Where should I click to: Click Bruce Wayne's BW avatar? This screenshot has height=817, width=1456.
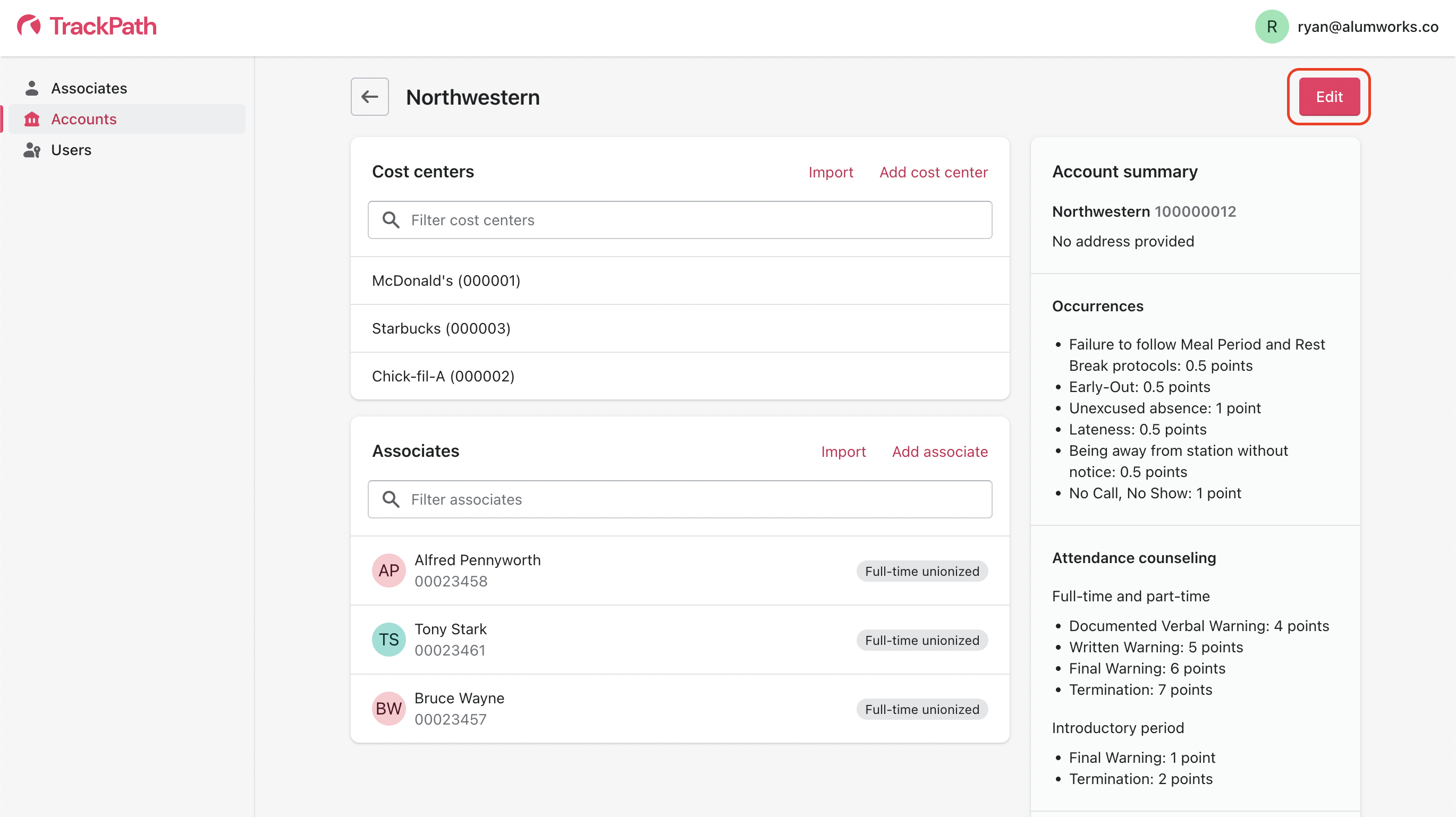coord(388,708)
